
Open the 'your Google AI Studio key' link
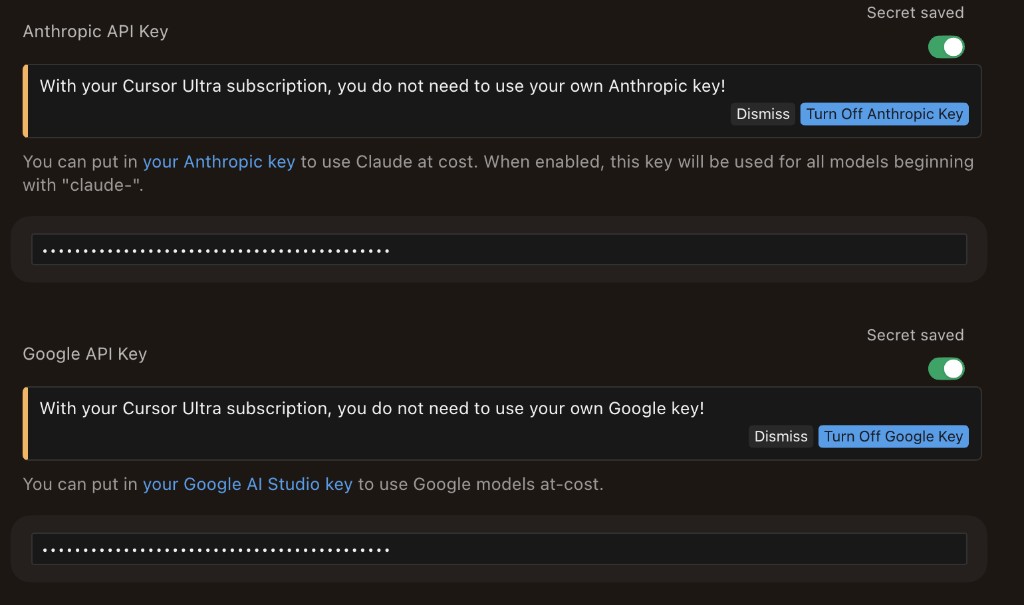click(x=248, y=484)
